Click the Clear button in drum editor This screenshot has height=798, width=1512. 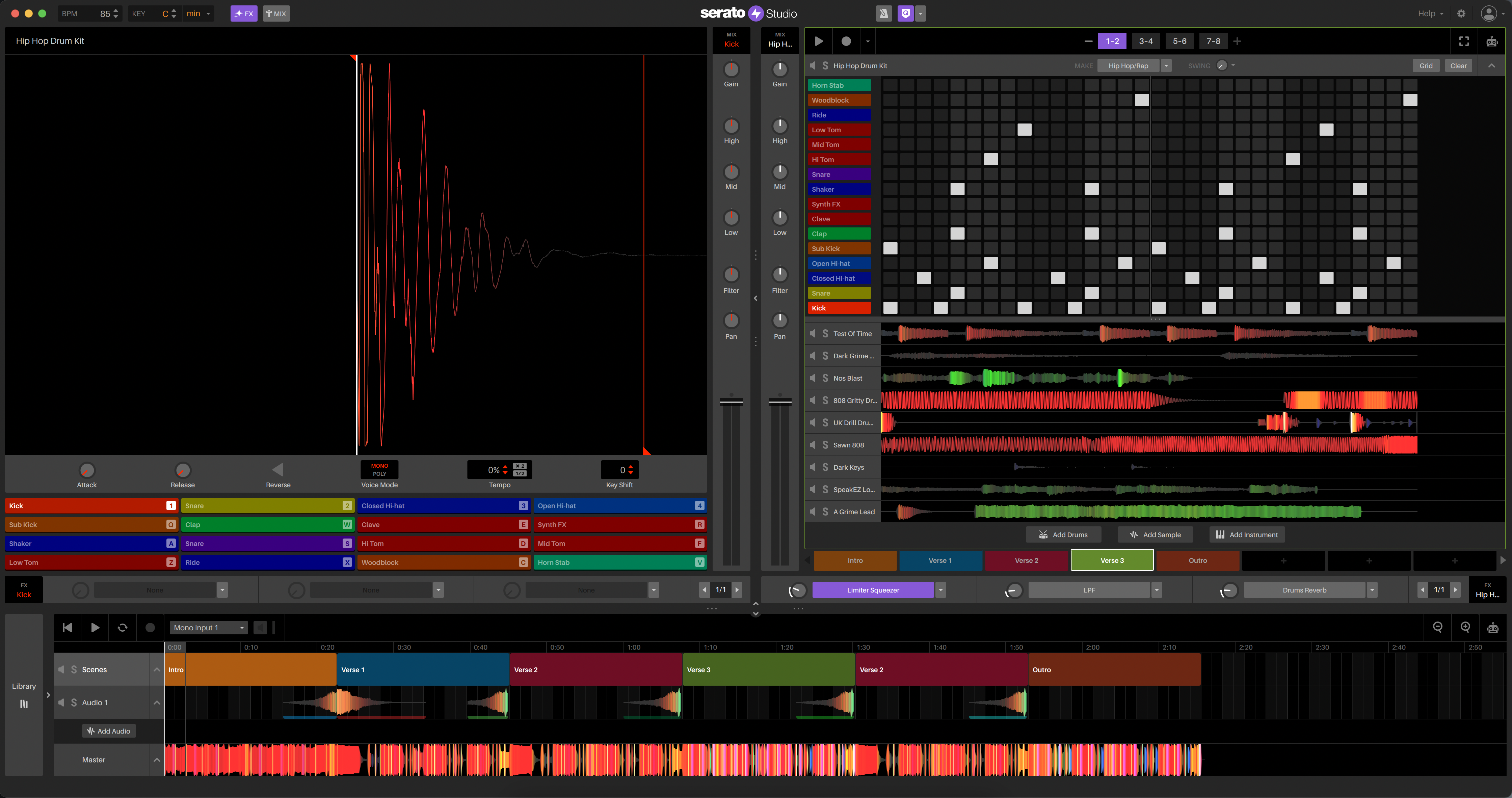tap(1459, 65)
